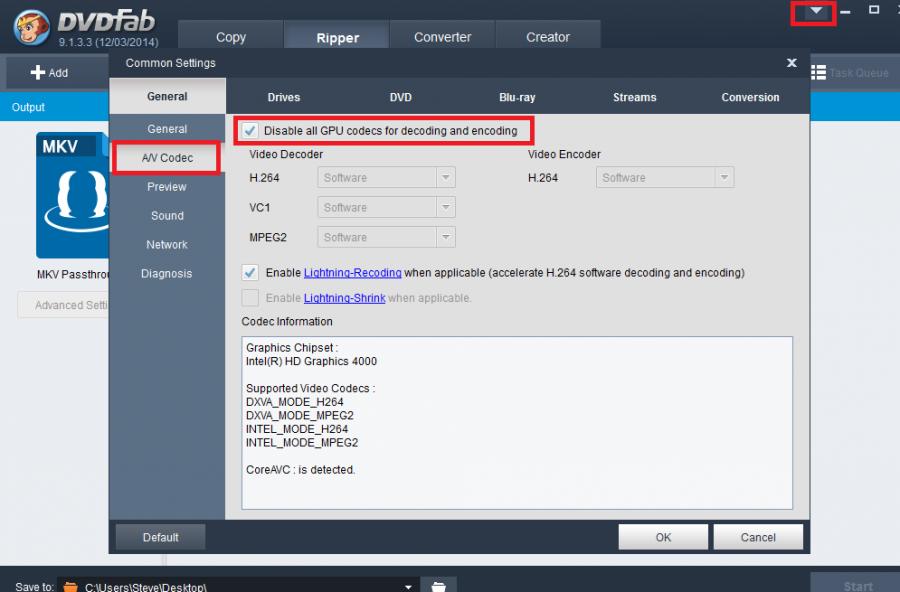This screenshot has width=900, height=592.
Task: Click the DXVA_MODE_H264 codec entry
Action: pos(294,402)
